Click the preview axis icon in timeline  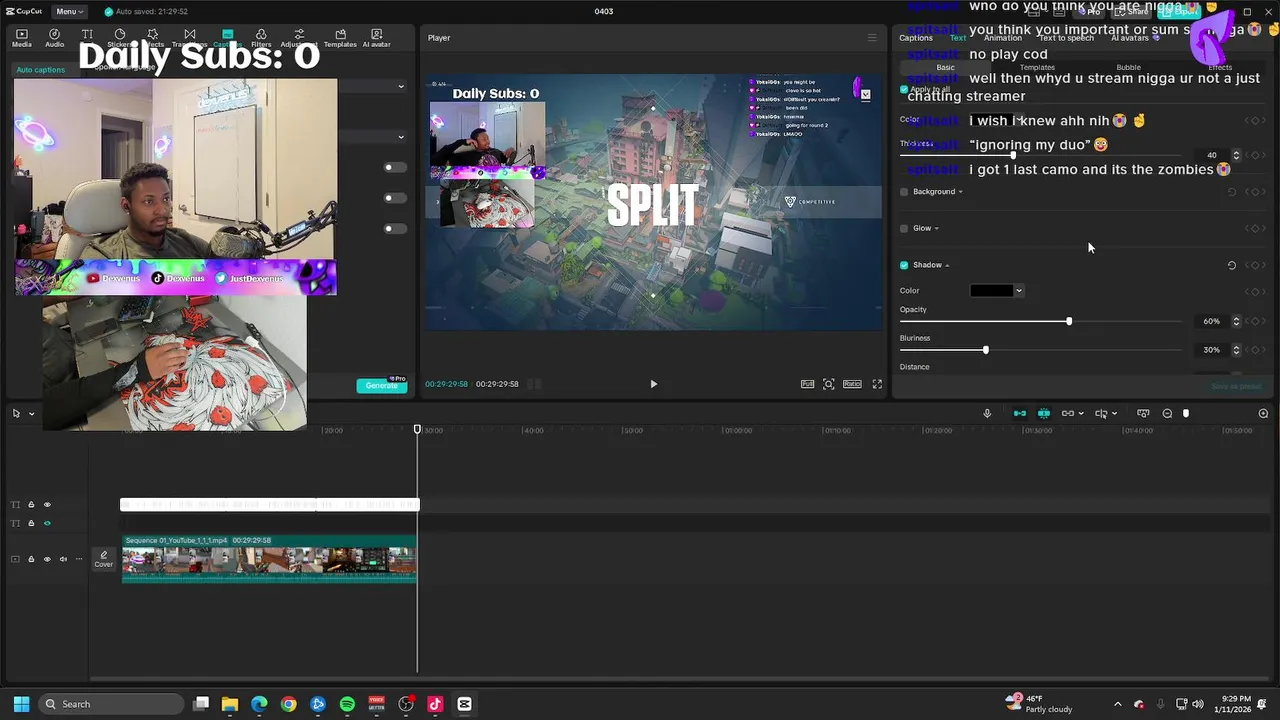click(x=1100, y=413)
